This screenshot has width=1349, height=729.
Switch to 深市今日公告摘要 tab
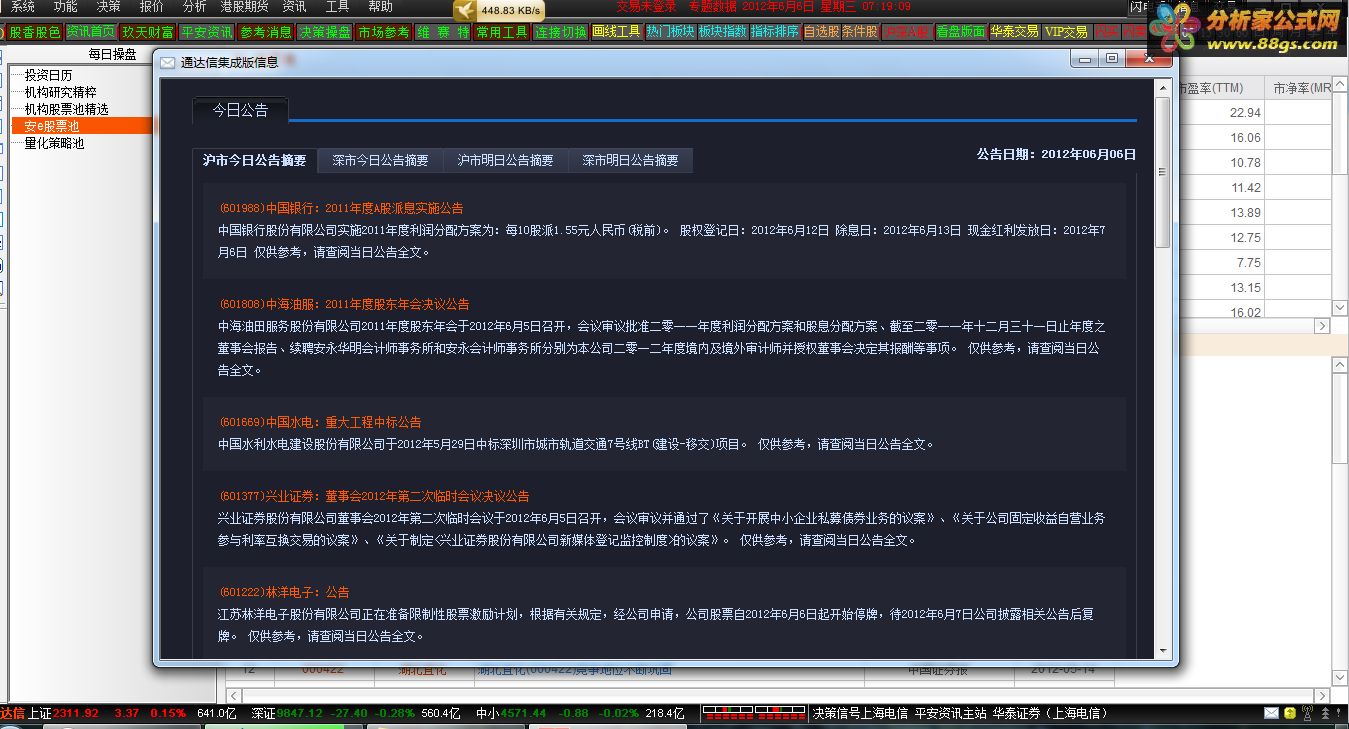tap(380, 160)
